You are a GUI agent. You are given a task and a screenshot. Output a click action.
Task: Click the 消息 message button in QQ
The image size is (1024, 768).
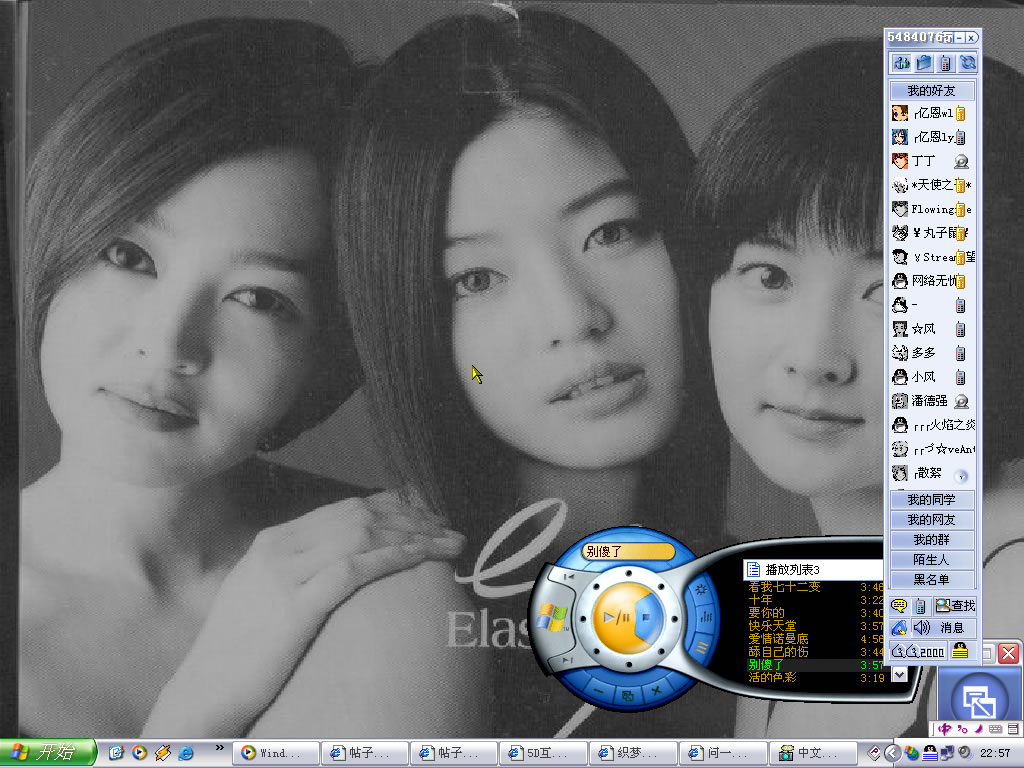[x=952, y=628]
